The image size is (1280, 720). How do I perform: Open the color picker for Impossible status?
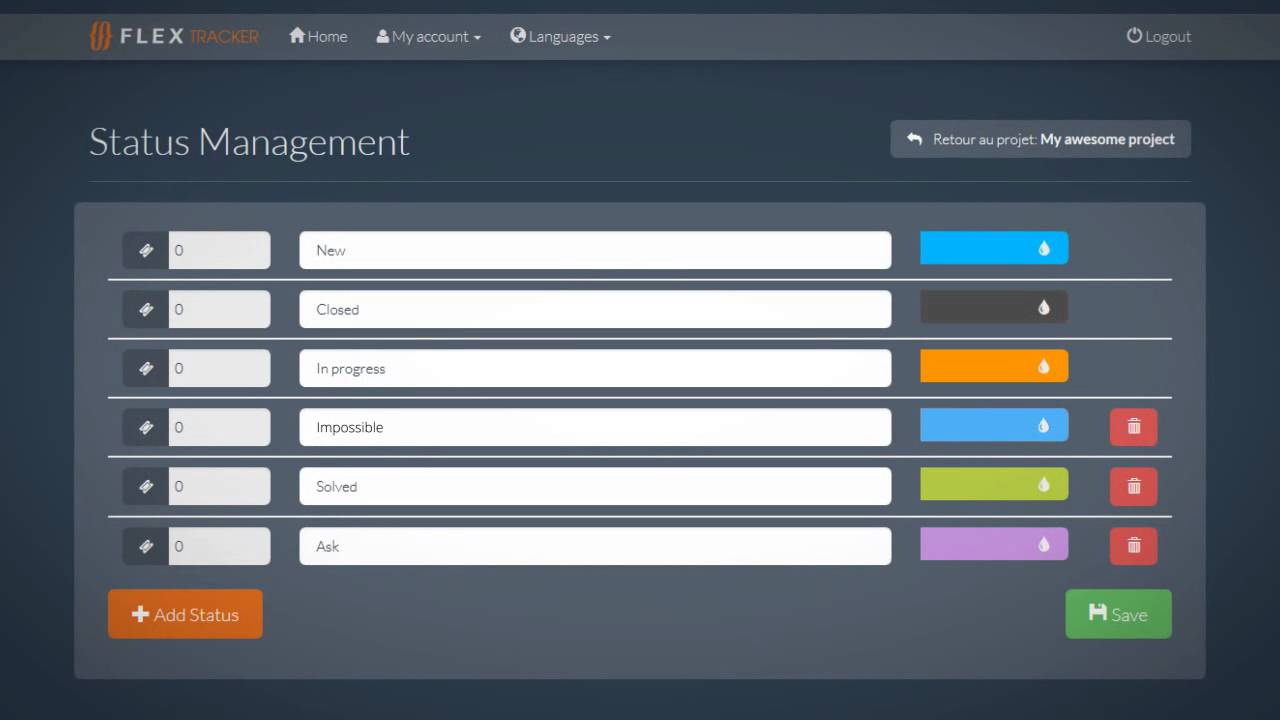(x=994, y=425)
